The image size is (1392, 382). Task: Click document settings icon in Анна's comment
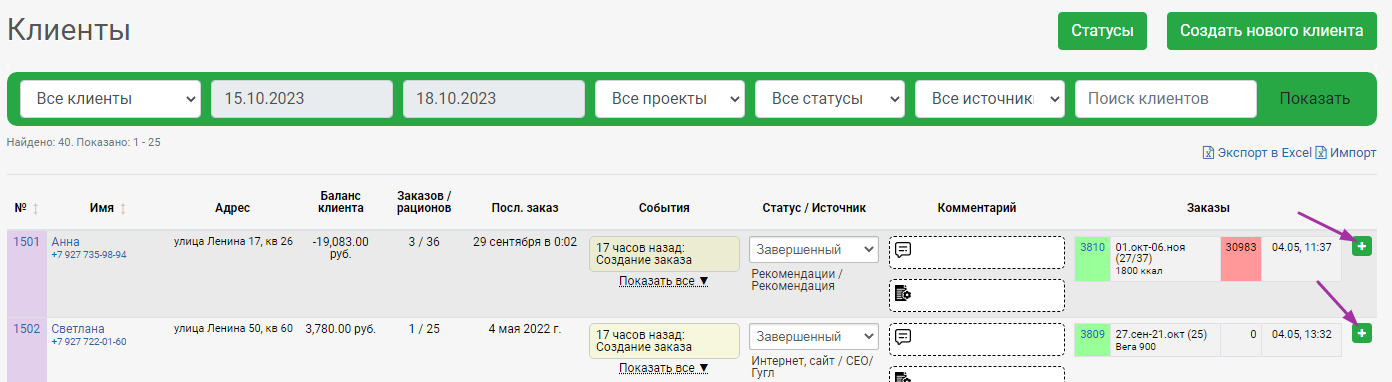903,293
